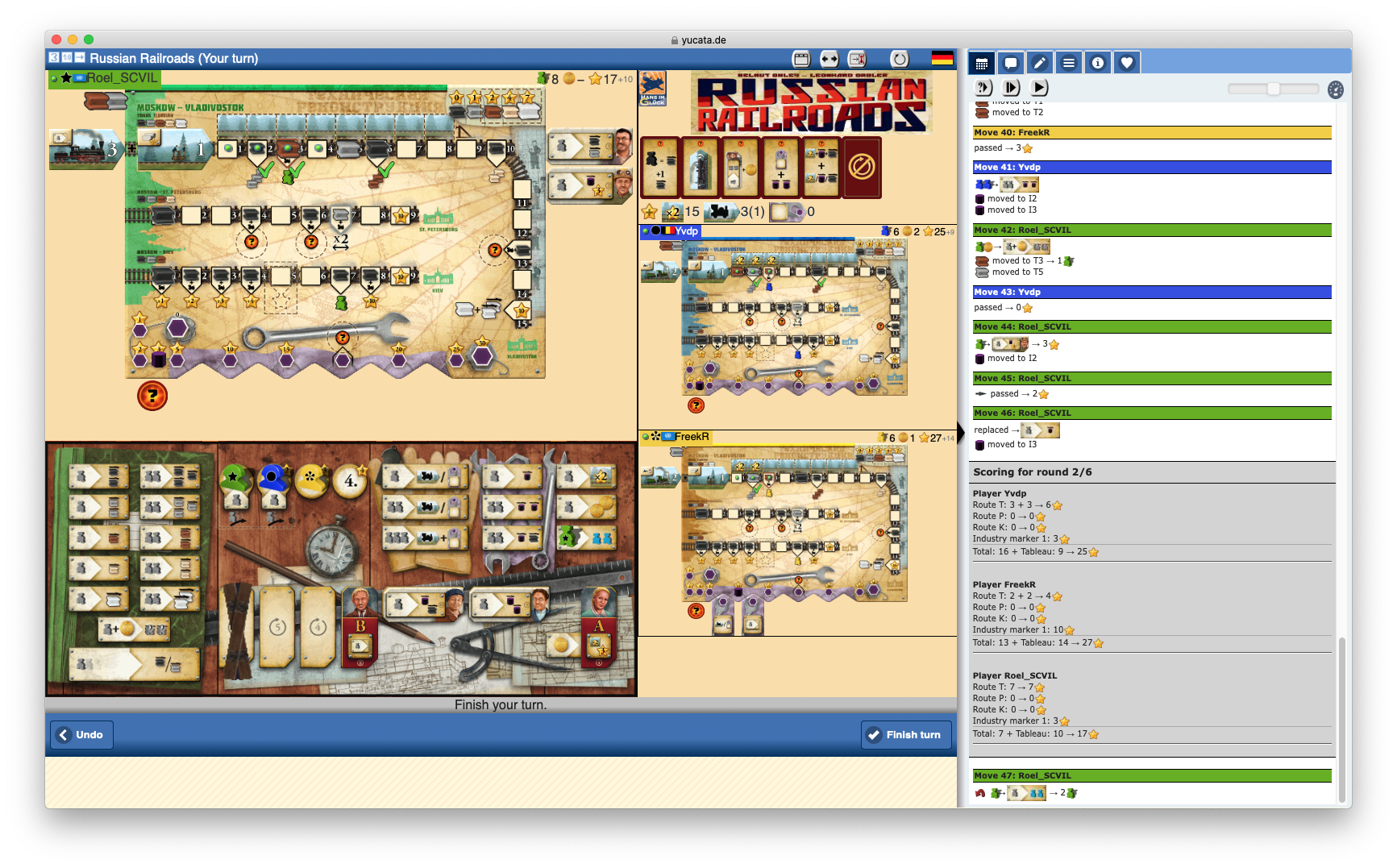Click the window layout icon in title bar
Screen dimensions: 1397x868
pyautogui.click(x=800, y=59)
